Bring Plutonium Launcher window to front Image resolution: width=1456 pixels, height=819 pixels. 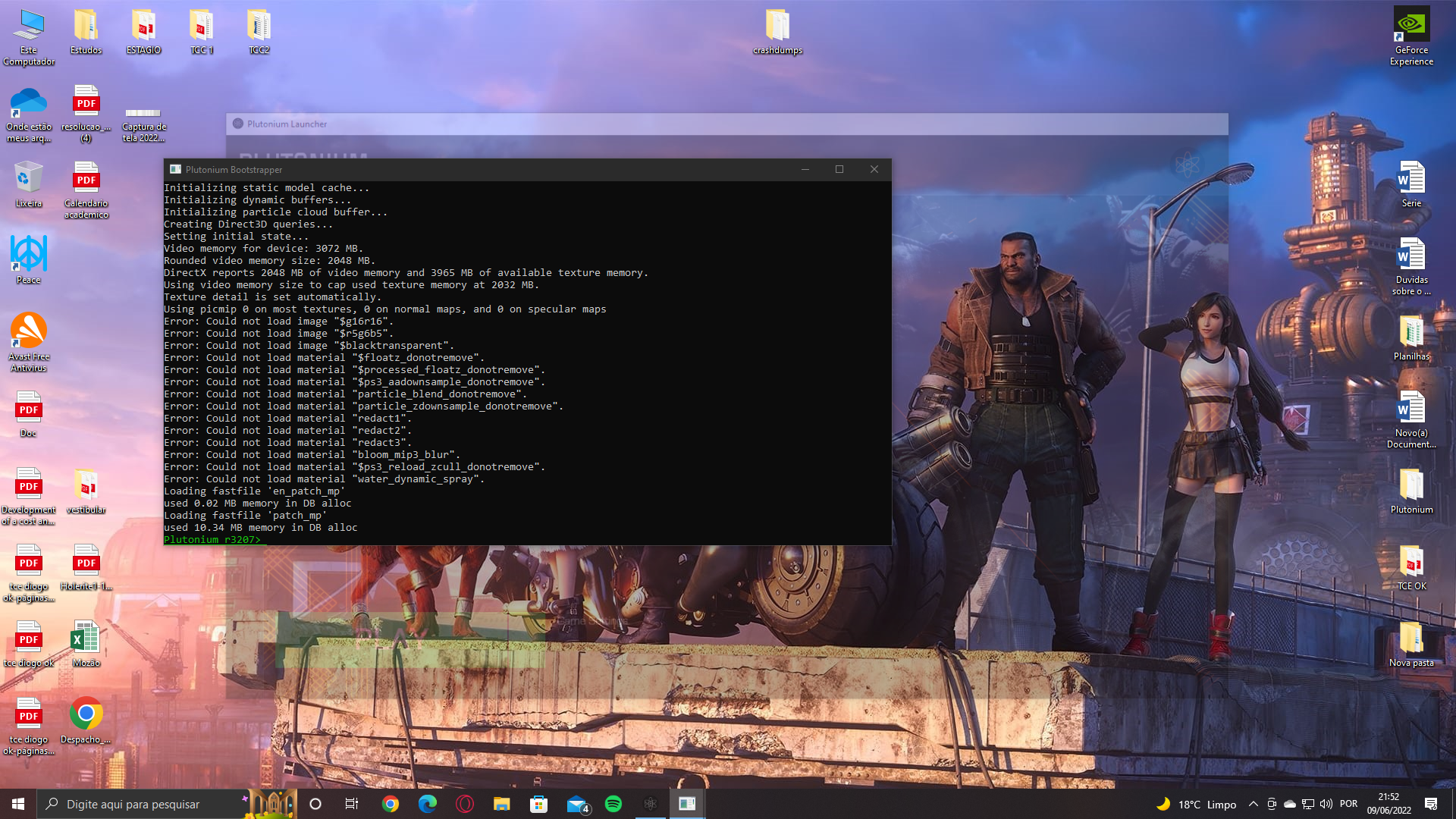tap(726, 124)
